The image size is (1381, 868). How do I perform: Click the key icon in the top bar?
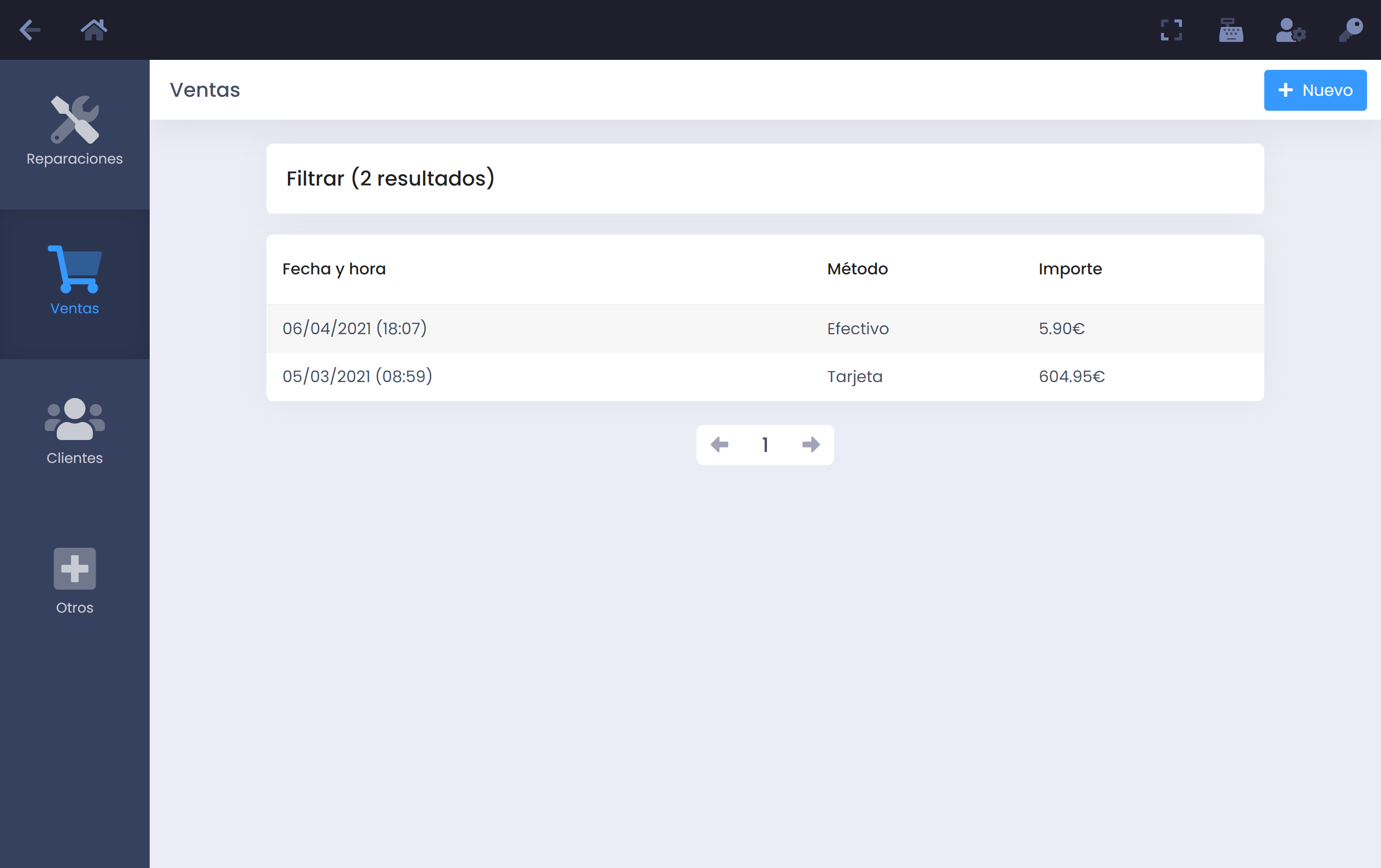point(1351,30)
